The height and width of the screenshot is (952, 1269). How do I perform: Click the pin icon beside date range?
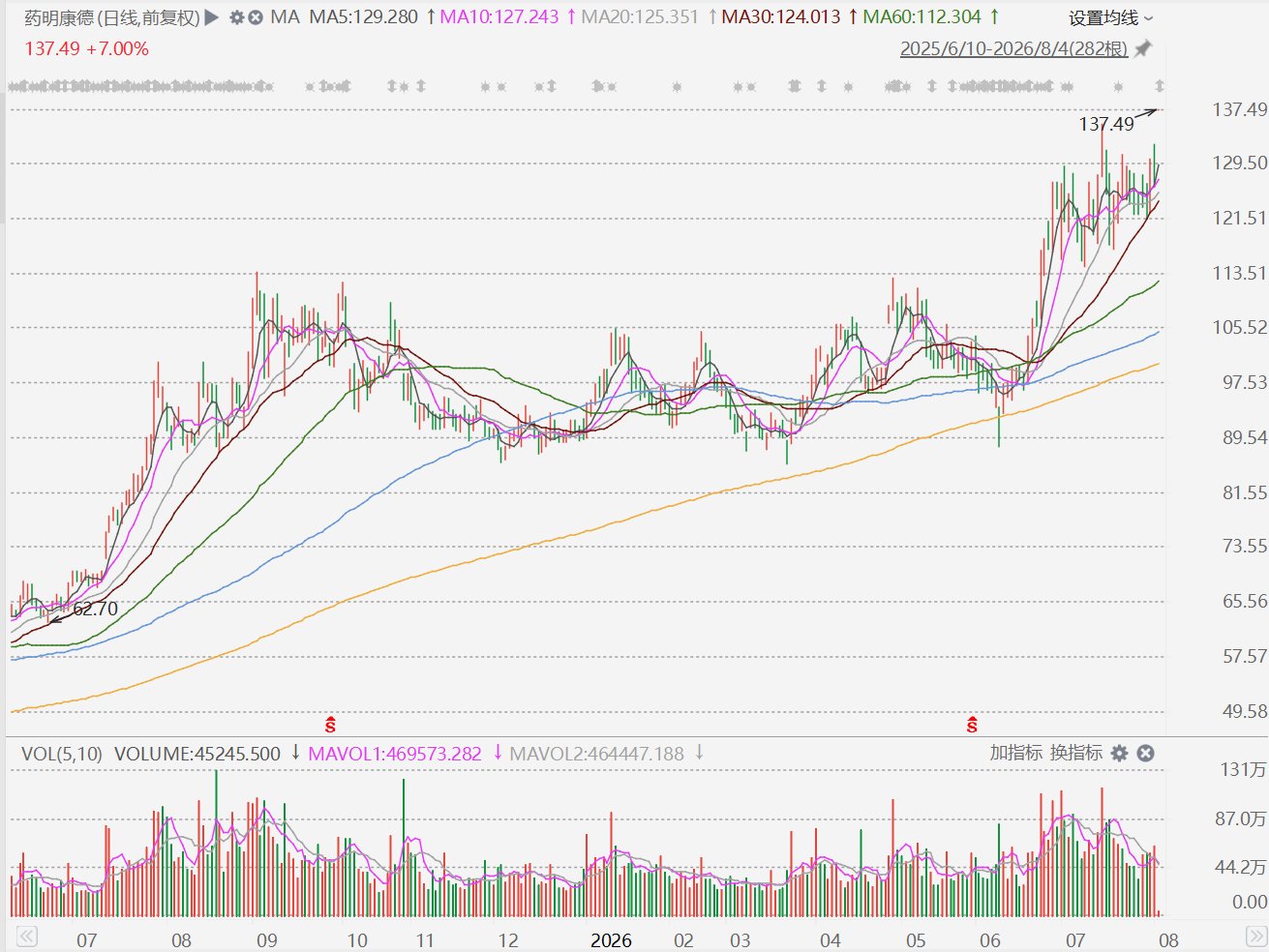(1143, 48)
